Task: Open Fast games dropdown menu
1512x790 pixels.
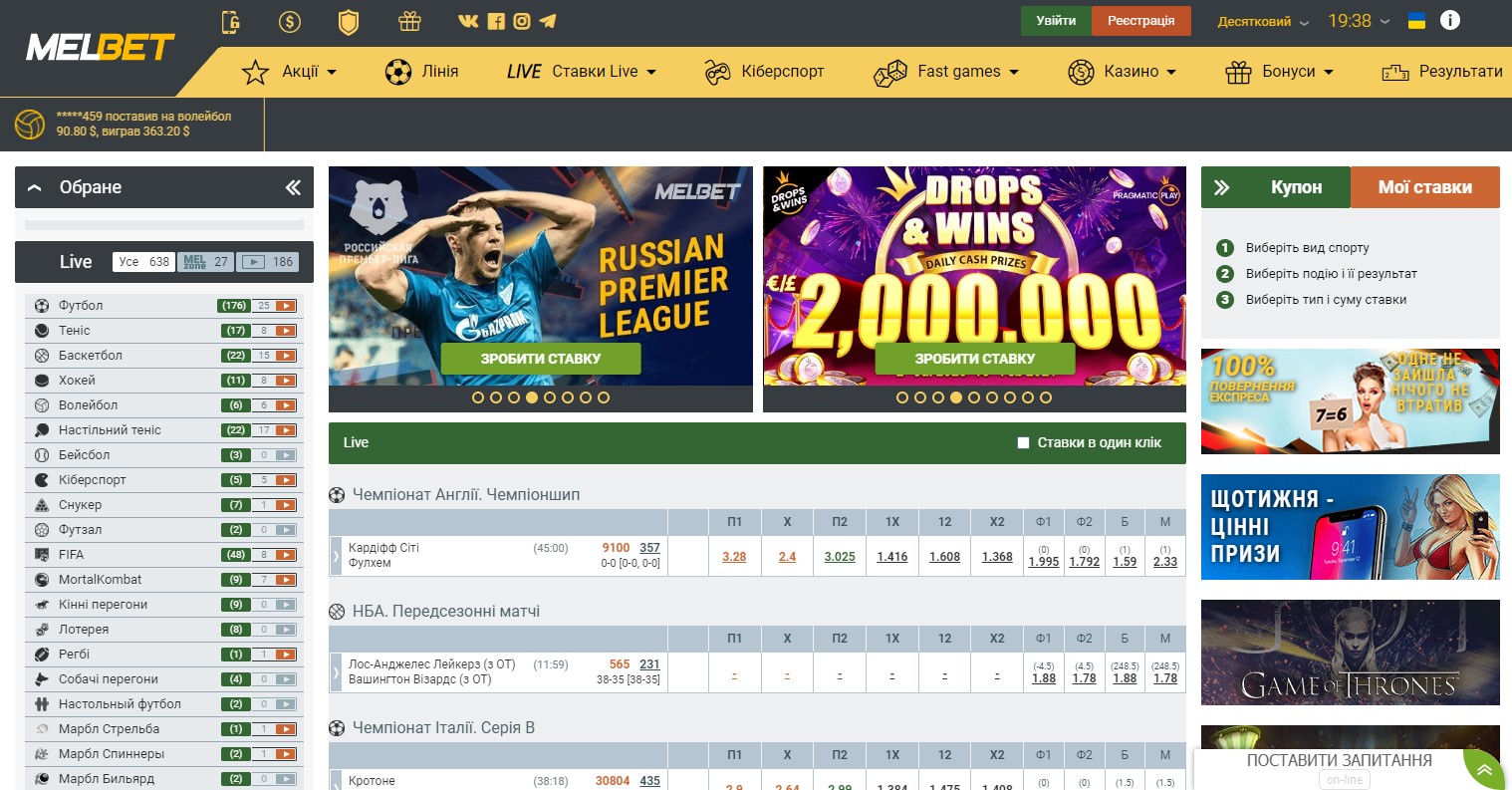Action: point(946,72)
